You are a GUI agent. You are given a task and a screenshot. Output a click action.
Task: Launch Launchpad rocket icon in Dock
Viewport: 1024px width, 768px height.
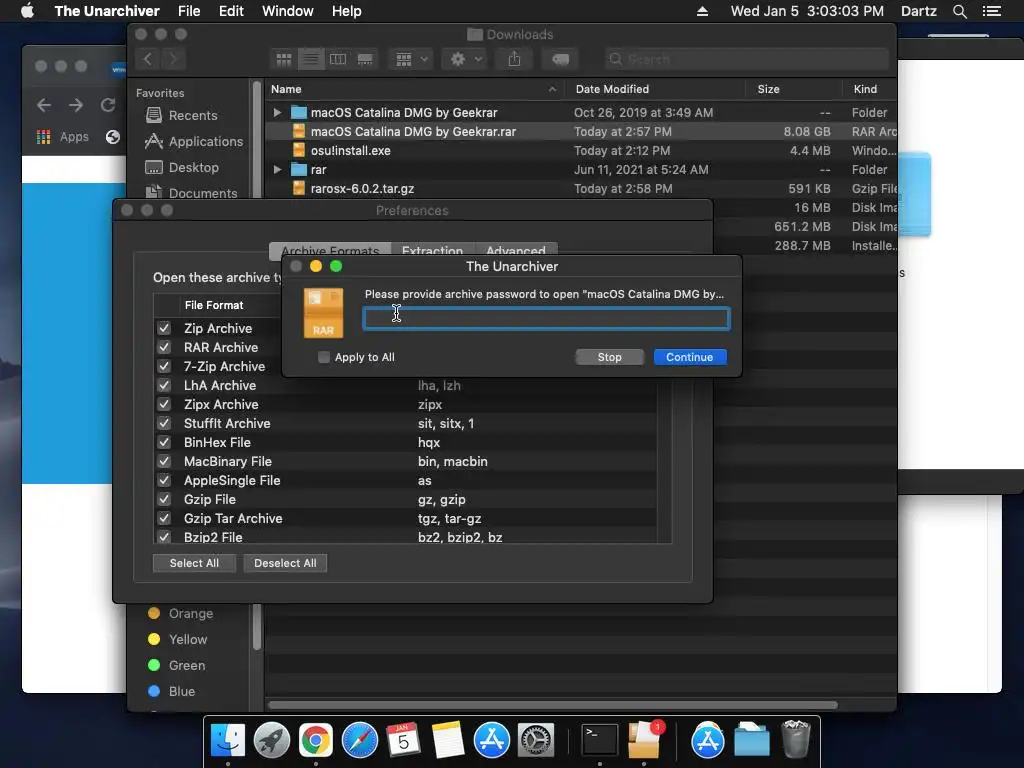(272, 741)
